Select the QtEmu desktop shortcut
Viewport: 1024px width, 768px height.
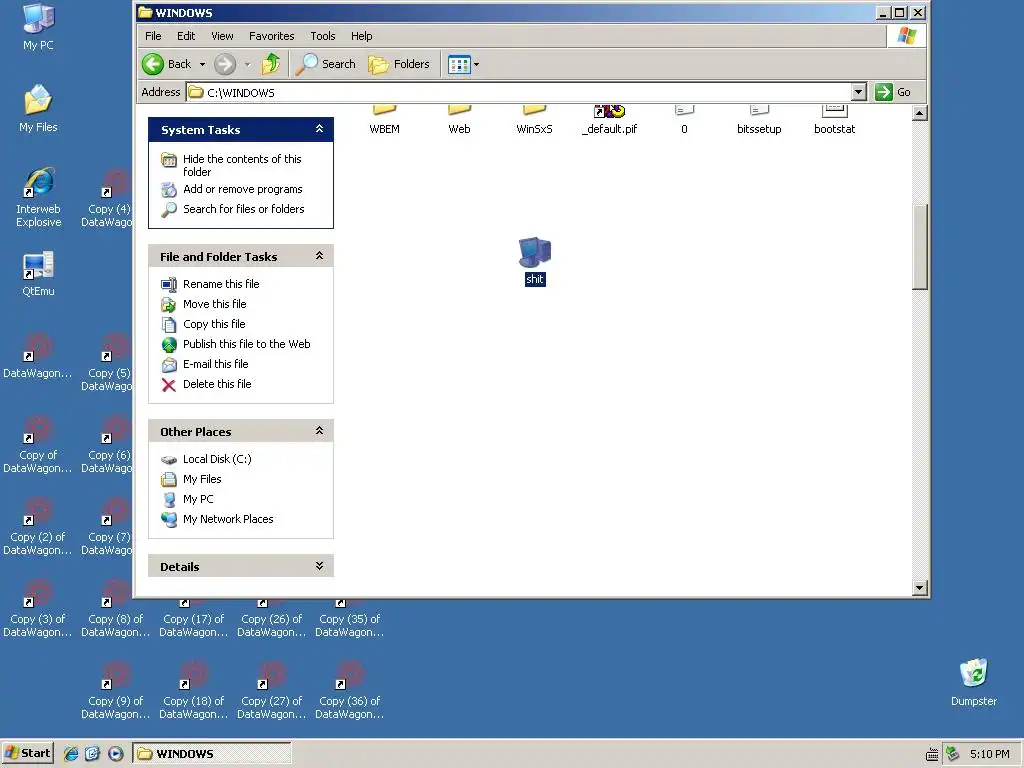tap(39, 273)
